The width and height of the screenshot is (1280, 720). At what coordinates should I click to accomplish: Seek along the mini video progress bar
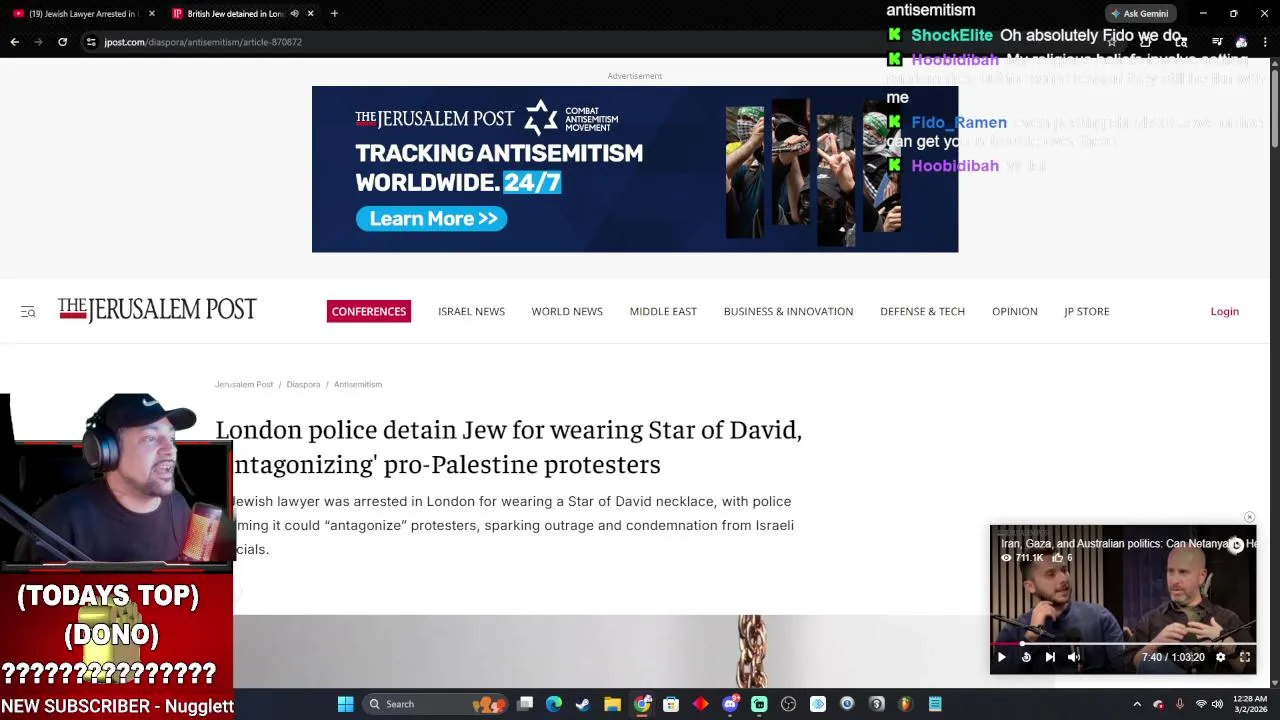tap(1123, 644)
